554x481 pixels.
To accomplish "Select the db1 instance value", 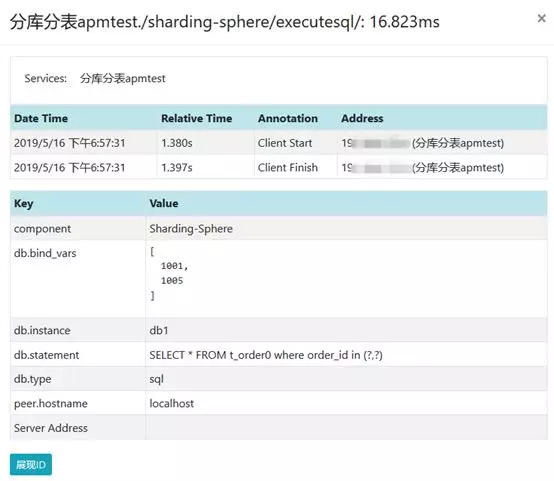I will tap(159, 330).
